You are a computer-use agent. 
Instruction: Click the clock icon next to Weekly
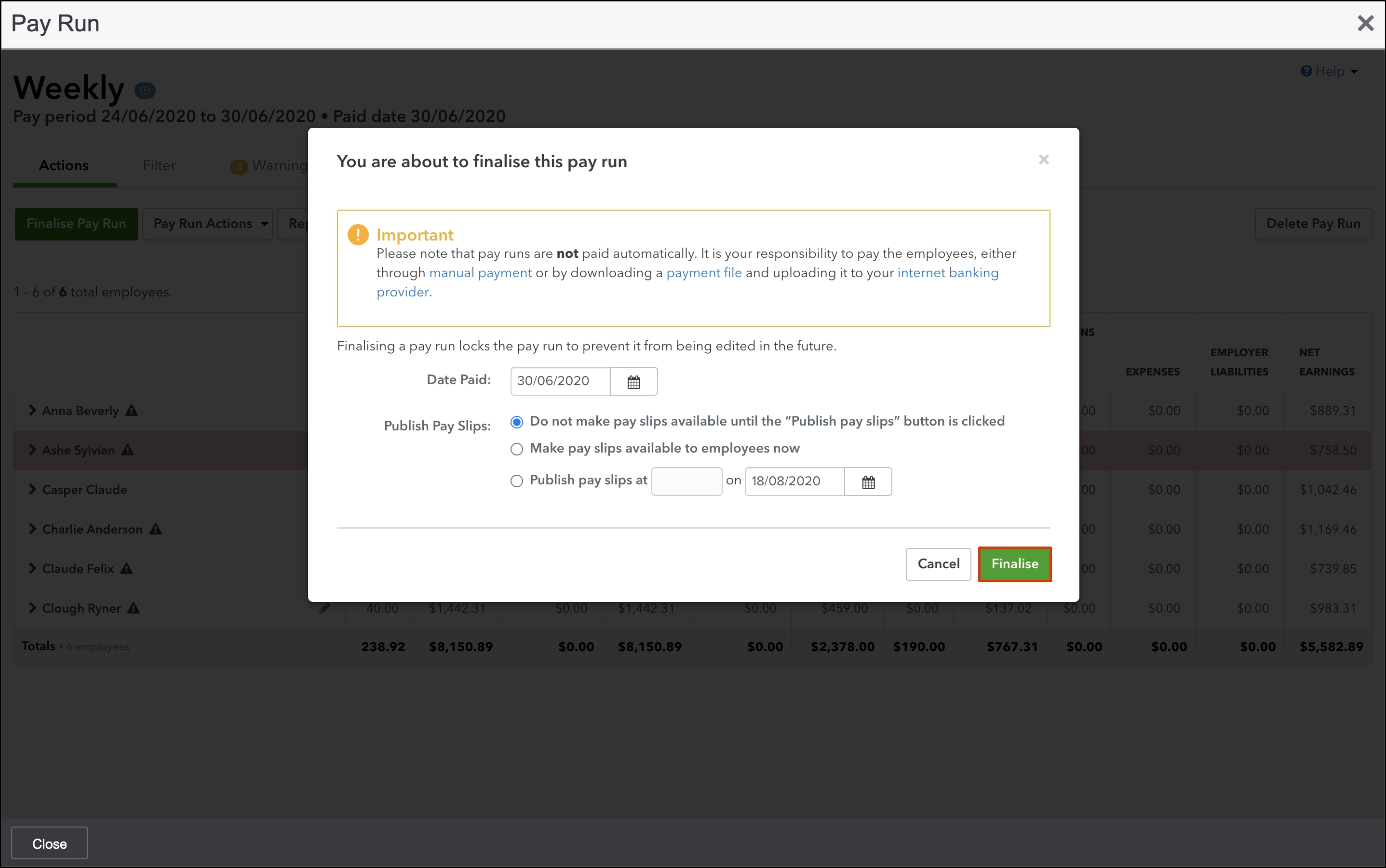145,90
